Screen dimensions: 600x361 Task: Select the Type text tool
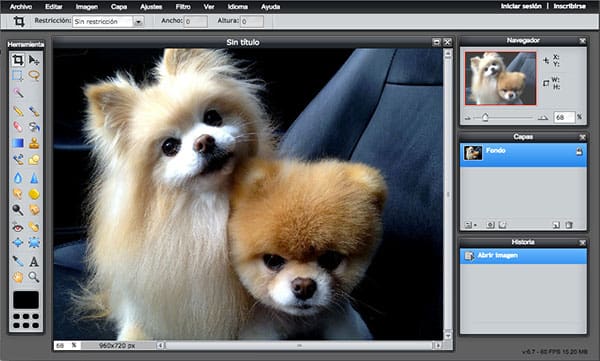34,261
